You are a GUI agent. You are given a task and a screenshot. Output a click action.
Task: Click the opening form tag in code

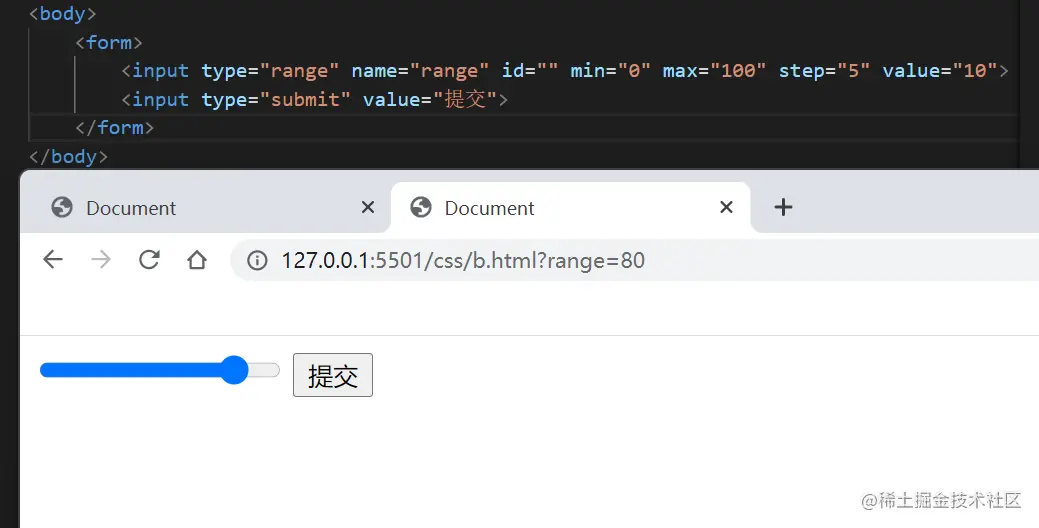point(109,42)
